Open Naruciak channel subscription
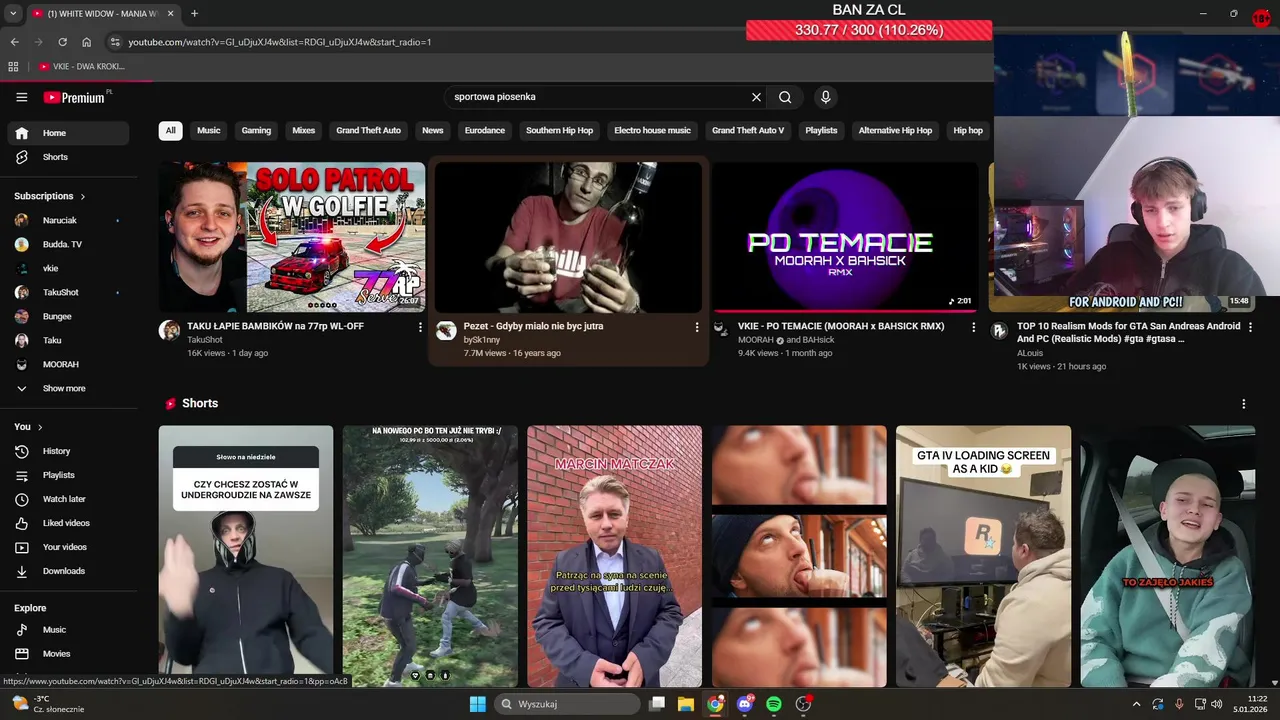 68,220
